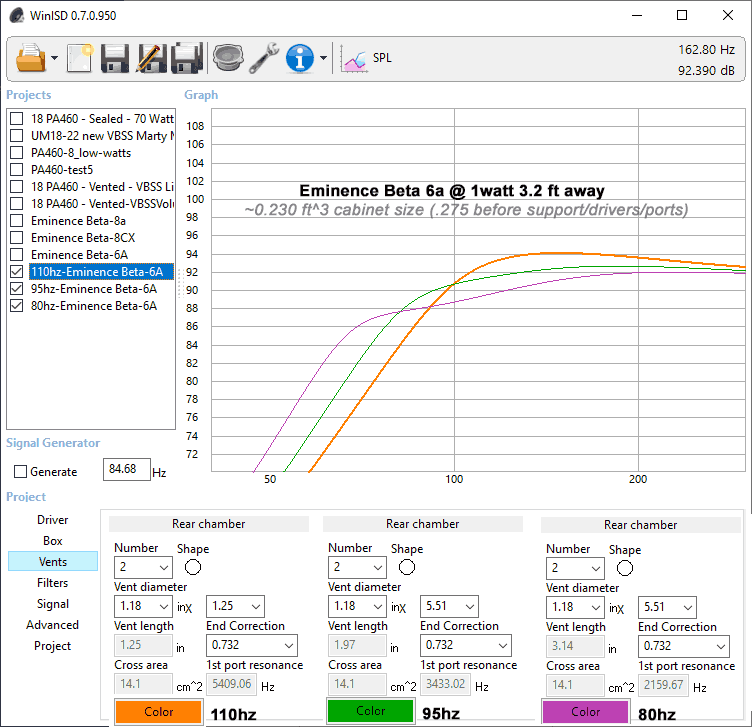Switch to the Driver tab
This screenshot has height=727, width=752.
(53, 520)
